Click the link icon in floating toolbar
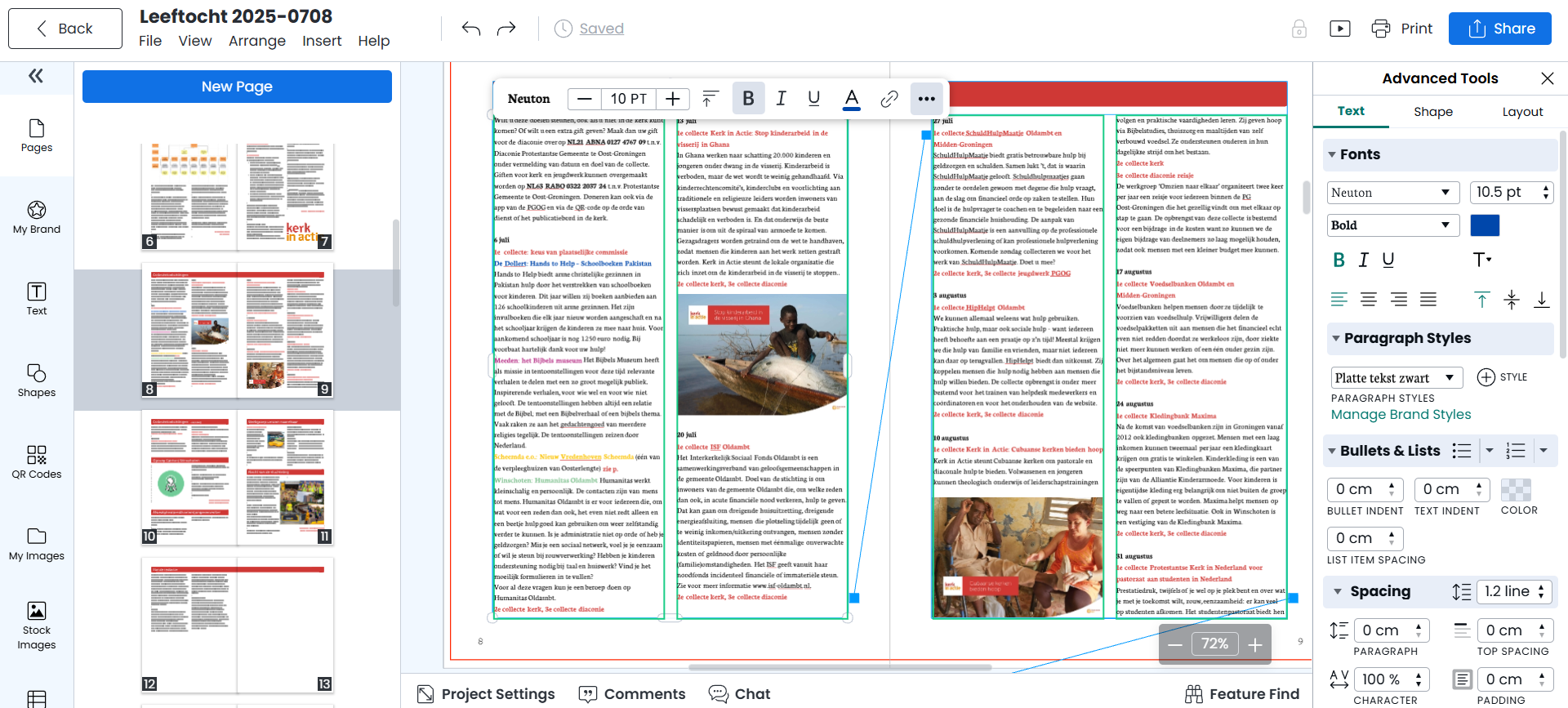Viewport: 1568px width, 708px height. click(x=889, y=99)
